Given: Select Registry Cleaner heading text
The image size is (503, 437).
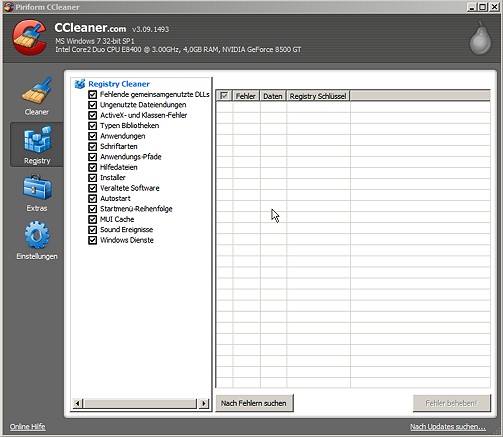Looking at the screenshot, I should (119, 84).
